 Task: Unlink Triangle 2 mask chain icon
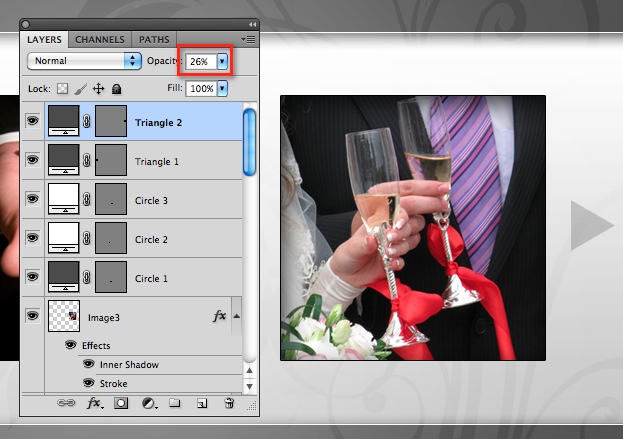(x=87, y=121)
